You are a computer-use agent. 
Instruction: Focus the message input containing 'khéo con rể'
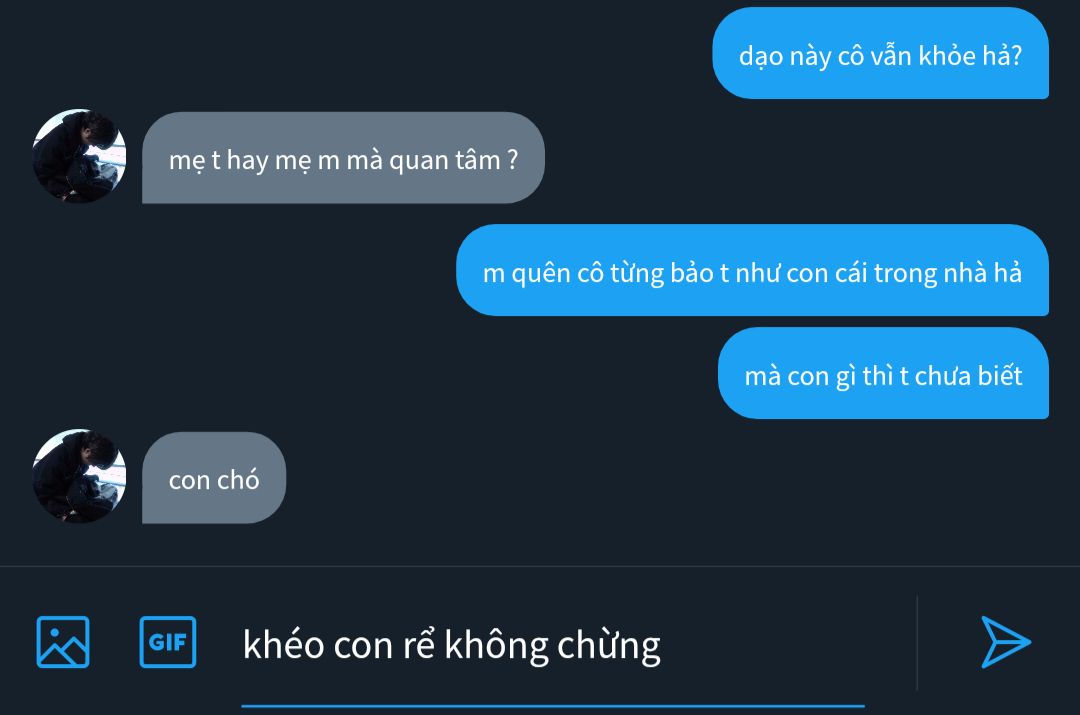pyautogui.click(x=552, y=645)
